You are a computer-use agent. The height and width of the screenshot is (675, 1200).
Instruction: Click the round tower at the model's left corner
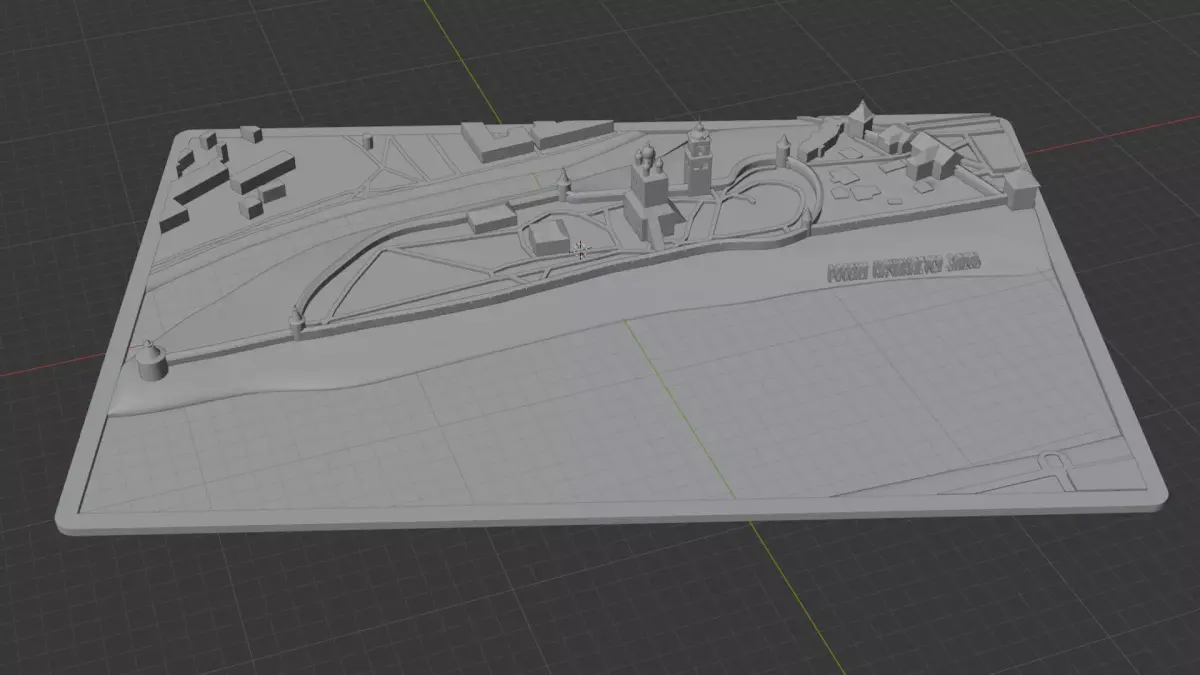[x=150, y=360]
